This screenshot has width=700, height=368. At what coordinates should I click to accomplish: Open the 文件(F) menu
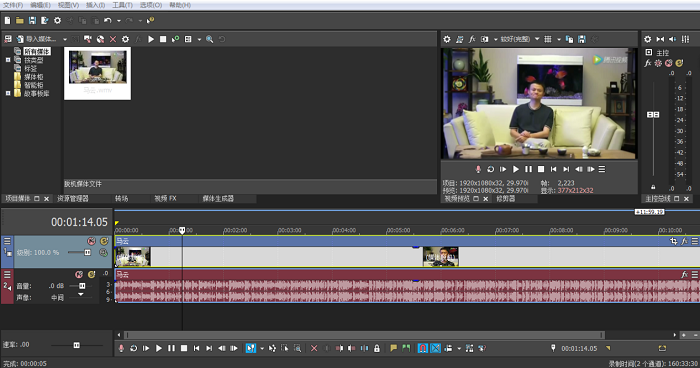coord(13,5)
